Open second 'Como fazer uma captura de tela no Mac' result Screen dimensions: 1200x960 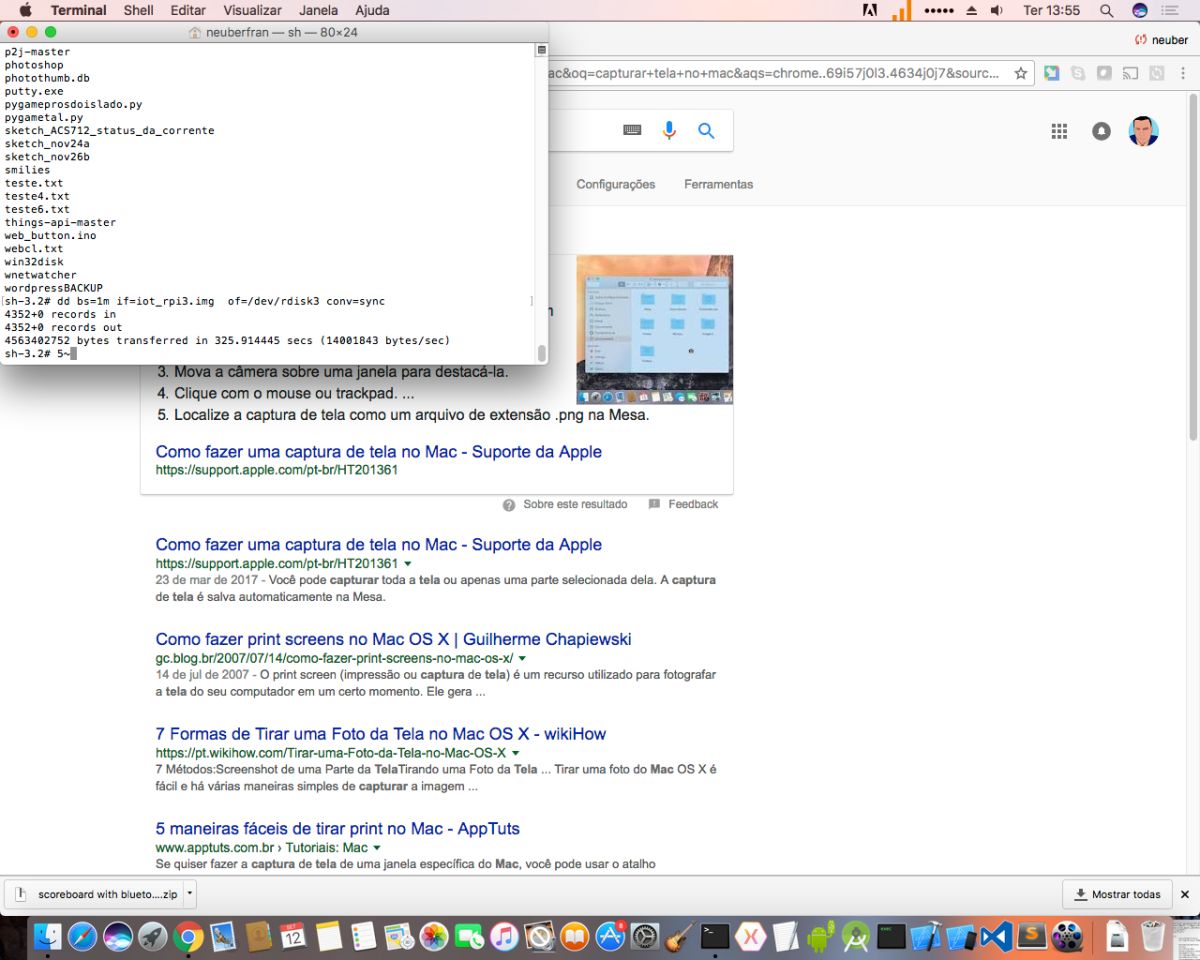click(x=379, y=544)
